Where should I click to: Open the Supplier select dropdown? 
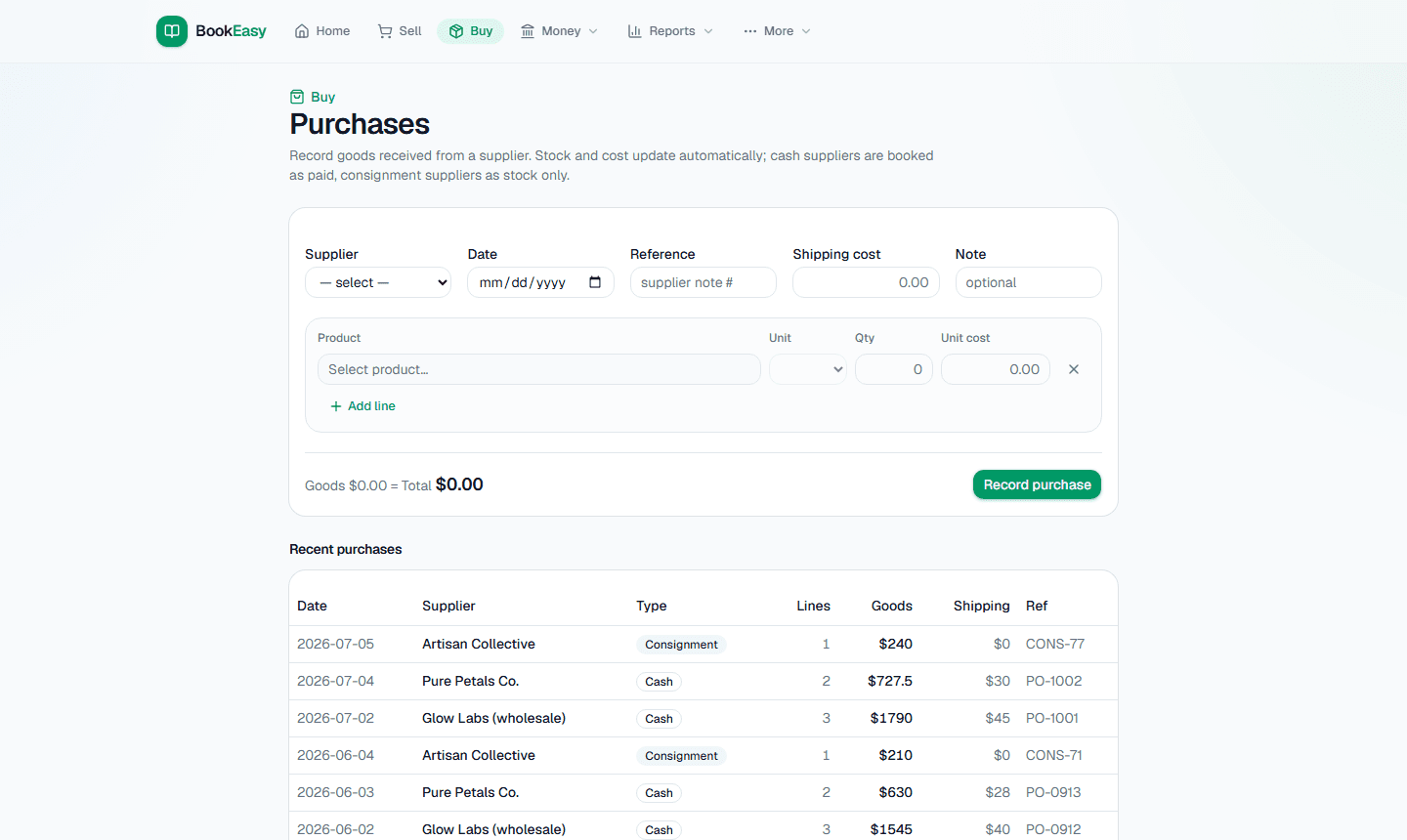pyautogui.click(x=378, y=282)
